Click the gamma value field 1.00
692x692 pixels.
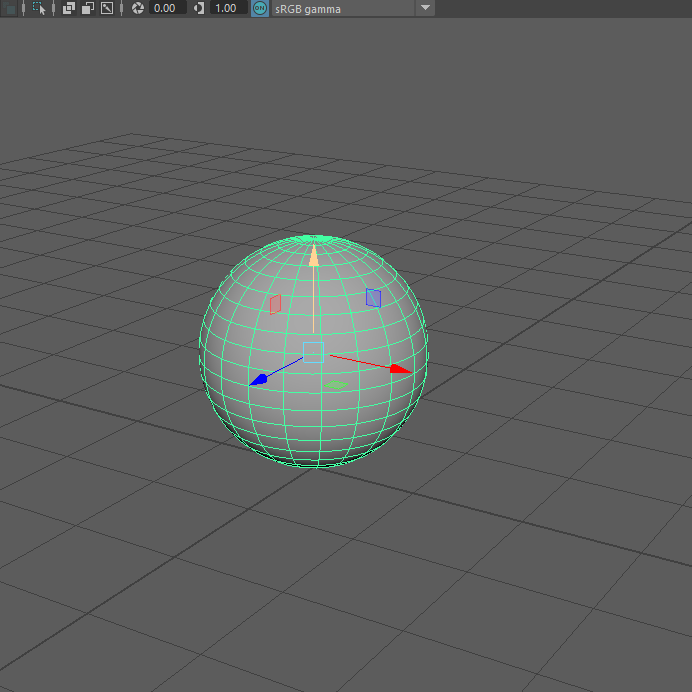tap(227, 8)
